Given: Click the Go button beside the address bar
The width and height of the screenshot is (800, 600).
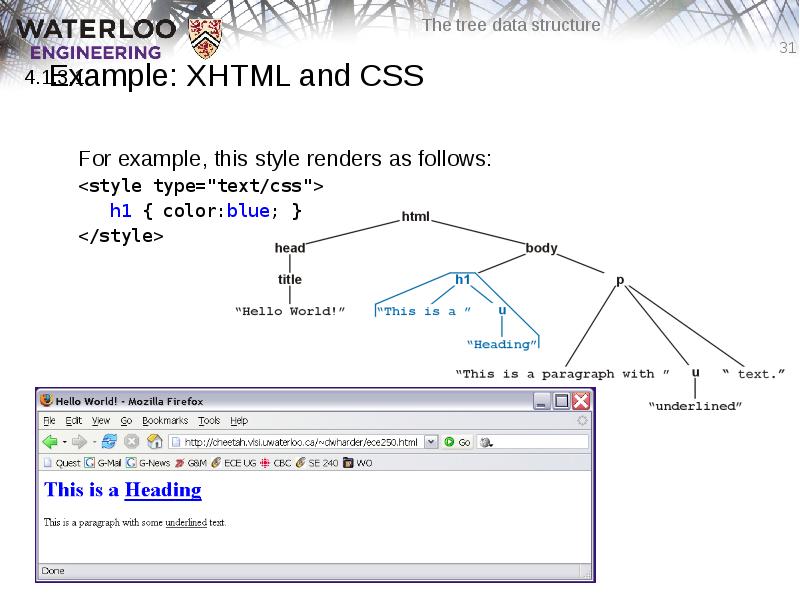Looking at the screenshot, I should click(455, 441).
